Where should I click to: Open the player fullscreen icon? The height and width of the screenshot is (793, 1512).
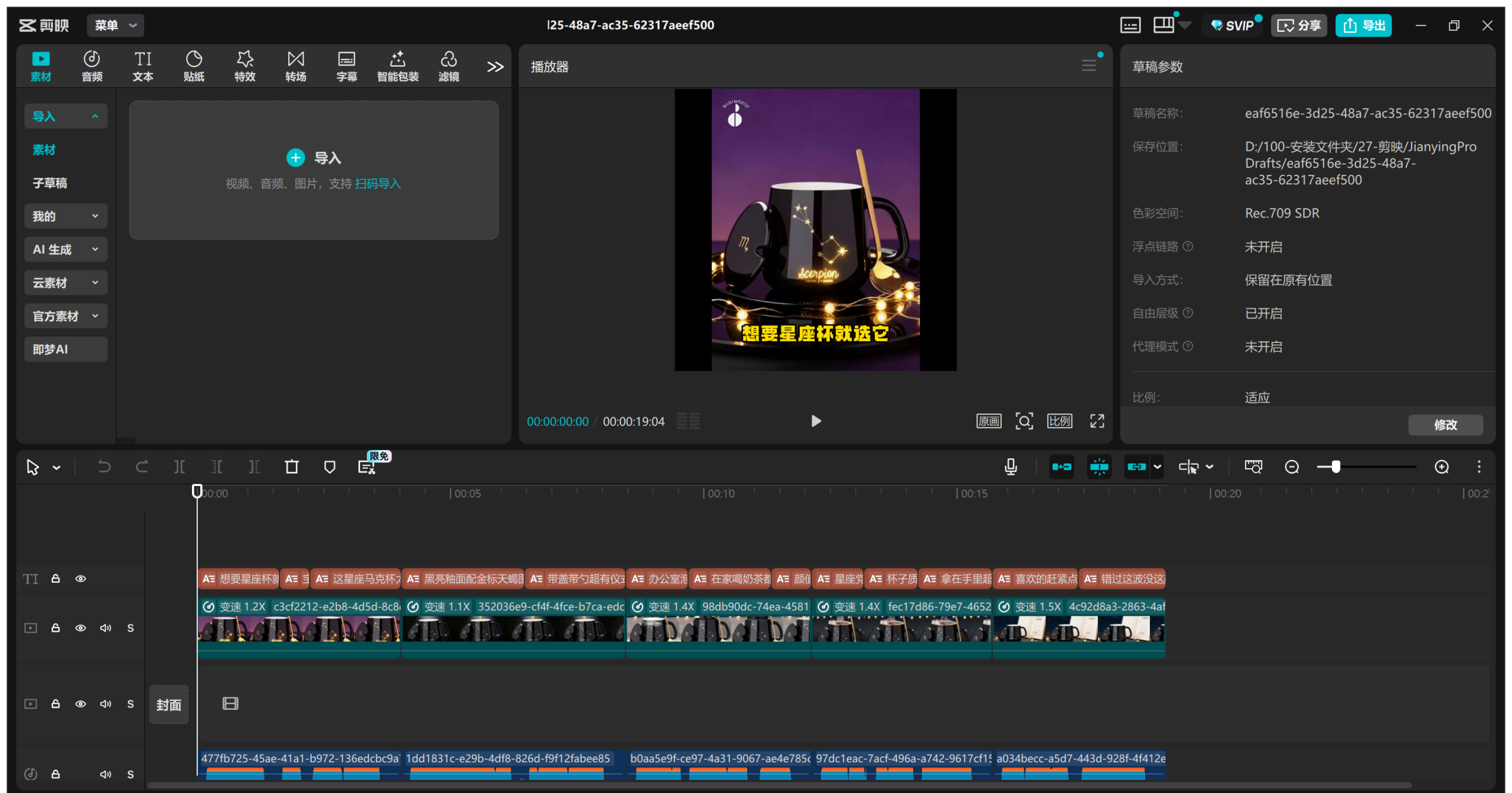click(1097, 421)
